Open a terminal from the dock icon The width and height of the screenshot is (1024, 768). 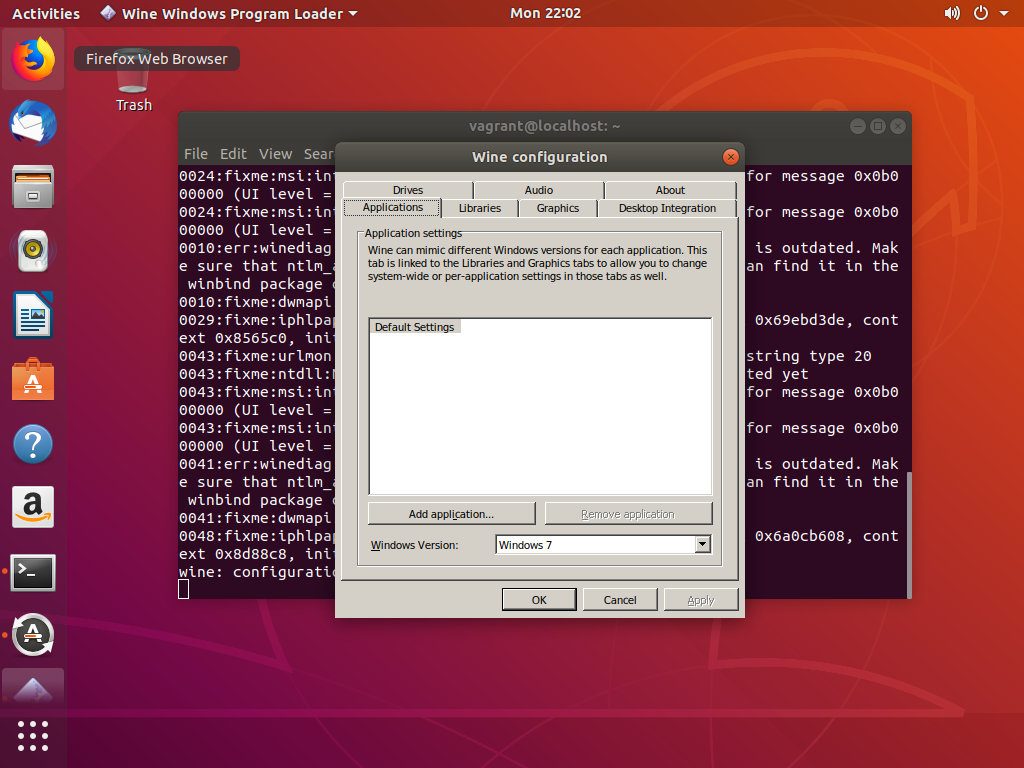point(33,571)
